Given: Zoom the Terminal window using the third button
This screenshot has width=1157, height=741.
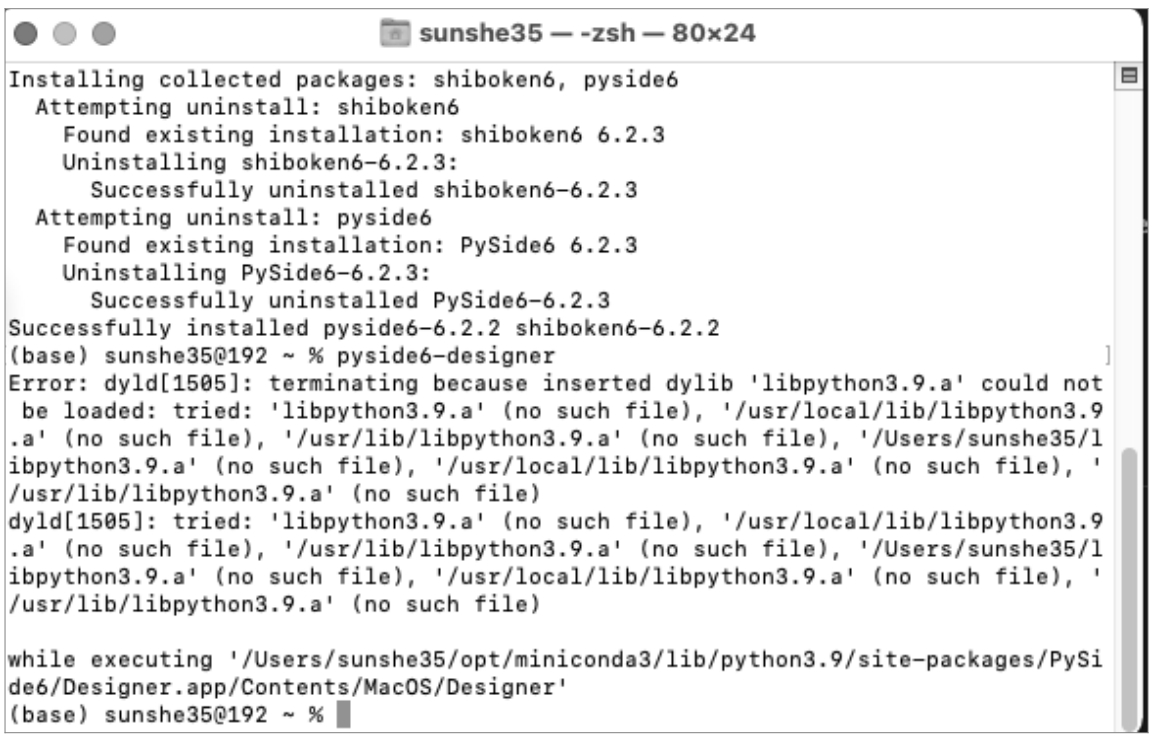Looking at the screenshot, I should click(x=103, y=33).
